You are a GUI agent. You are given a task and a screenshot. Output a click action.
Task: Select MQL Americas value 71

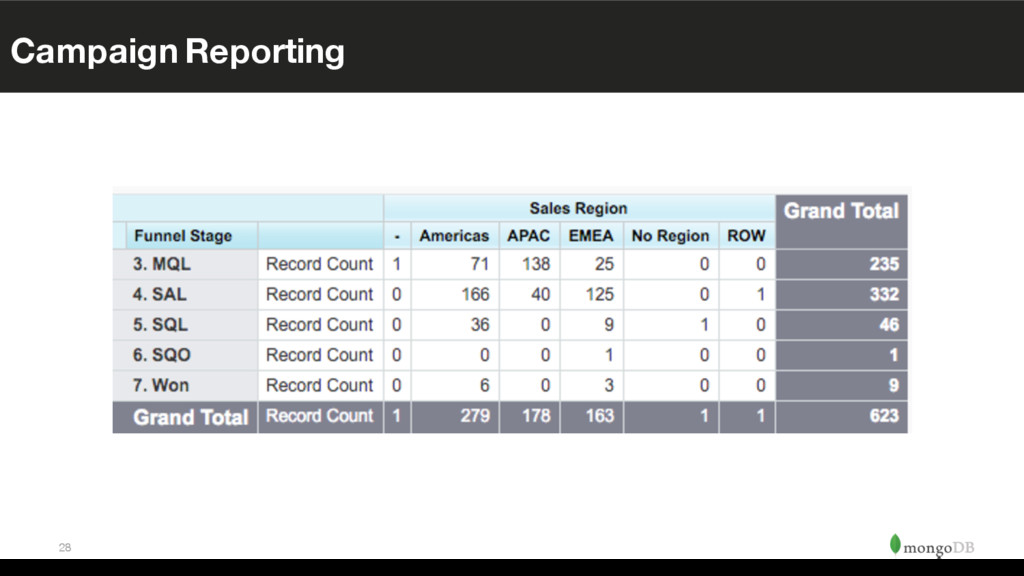pyautogui.click(x=480, y=264)
